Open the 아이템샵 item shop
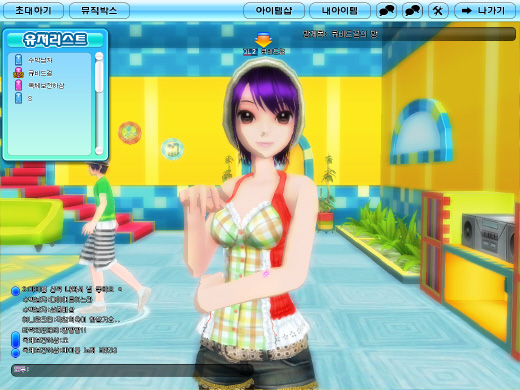Viewport: 520px width, 390px height. pyautogui.click(x=274, y=11)
